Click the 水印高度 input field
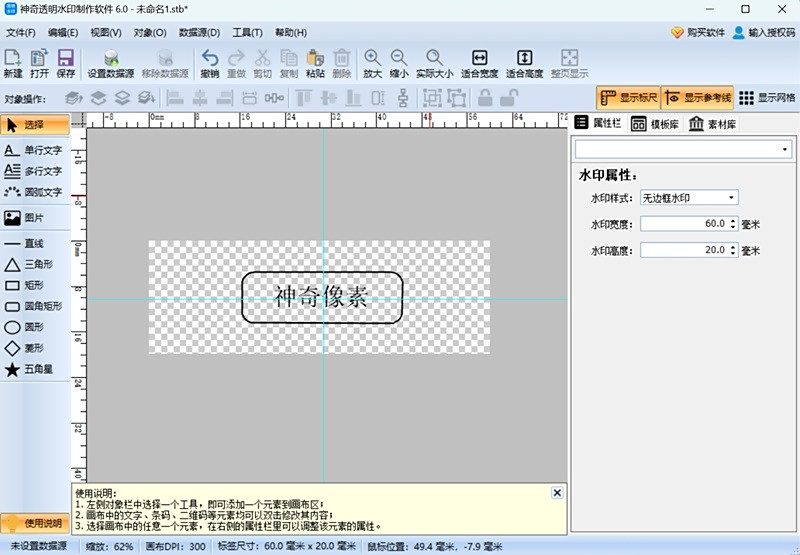Viewport: 800px width, 555px height. pos(685,250)
